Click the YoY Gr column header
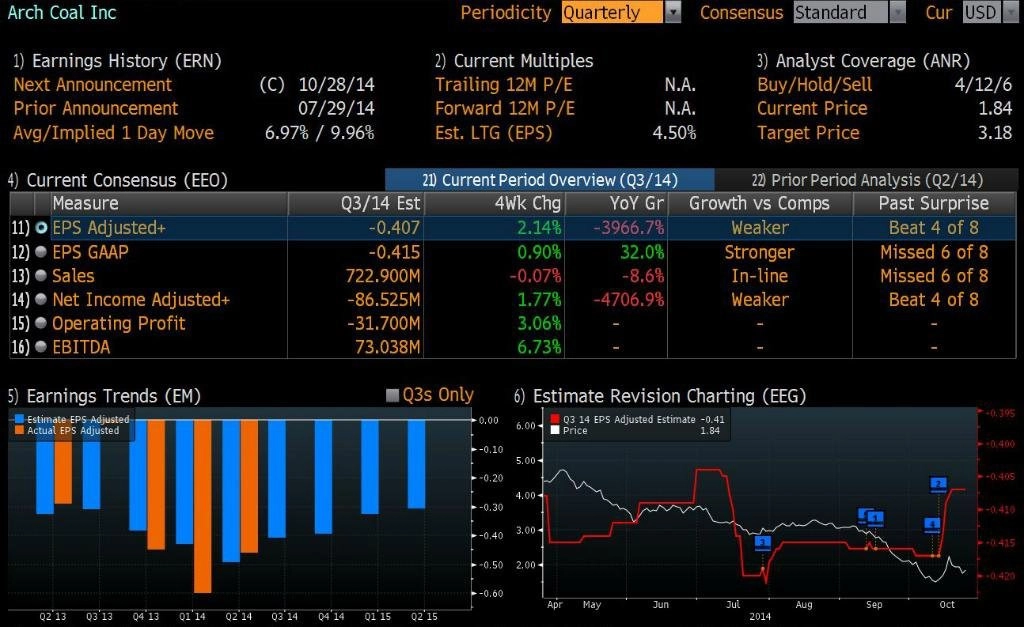The width and height of the screenshot is (1024, 627). tap(616, 204)
